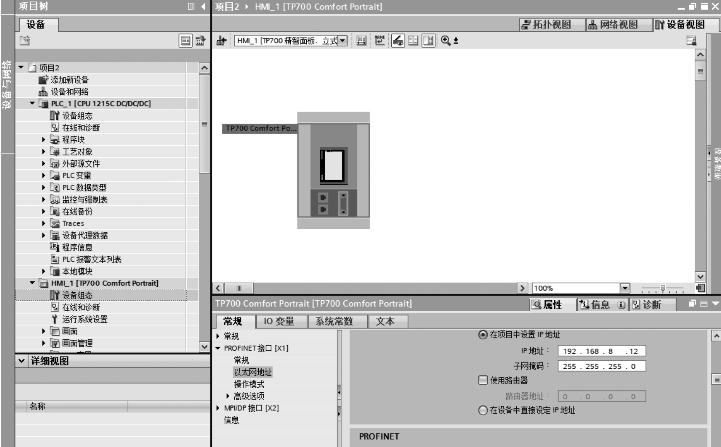This screenshot has height=447, width=721.
Task: Select 在设备中直接设定 IP 地址 radio button
Action: click(x=482, y=410)
